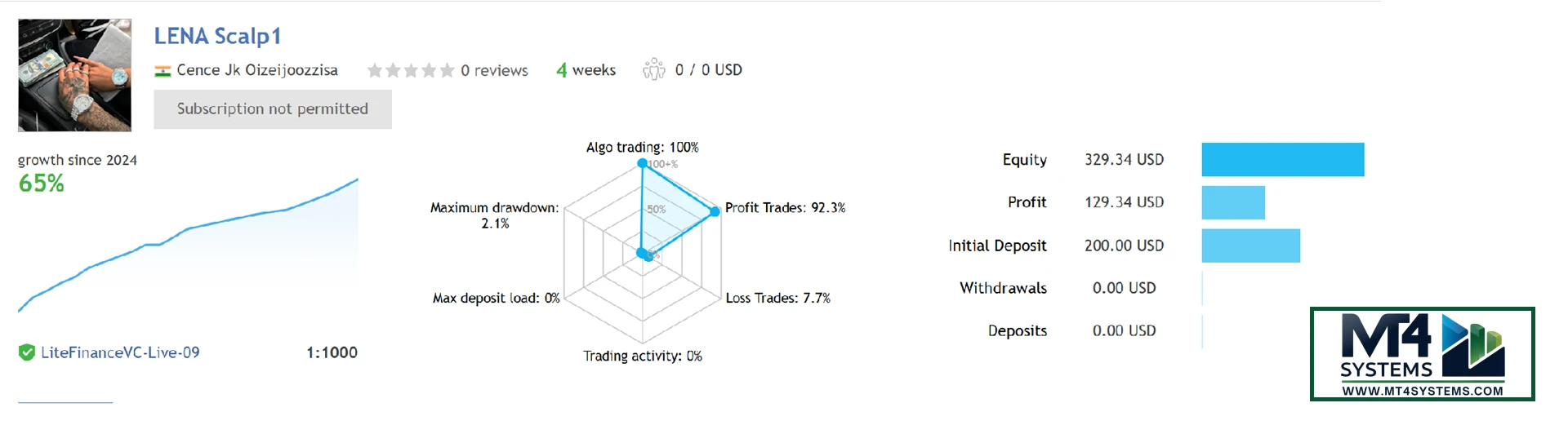This screenshot has width=1568, height=434.
Task: Click the Profit Trades radar point
Action: [x=715, y=211]
